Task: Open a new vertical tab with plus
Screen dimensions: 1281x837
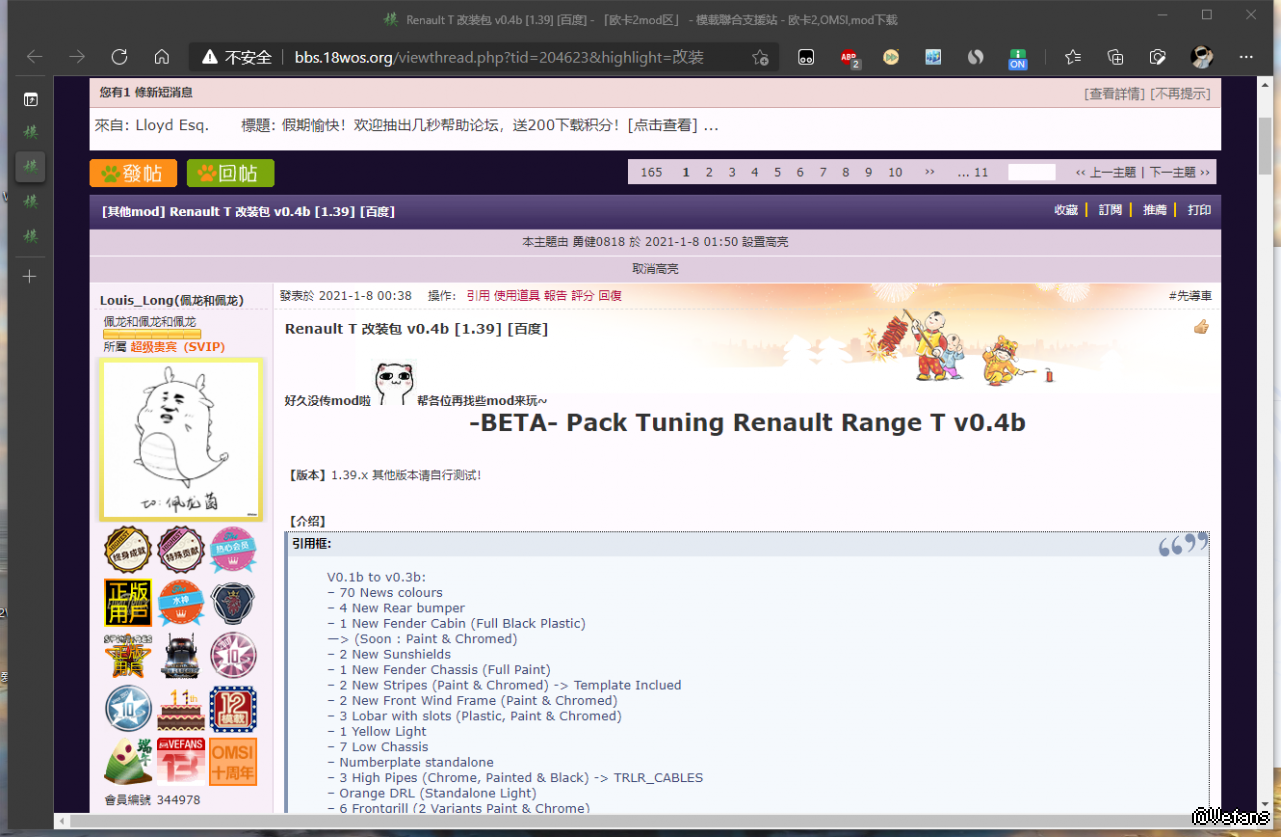Action: pos(30,276)
